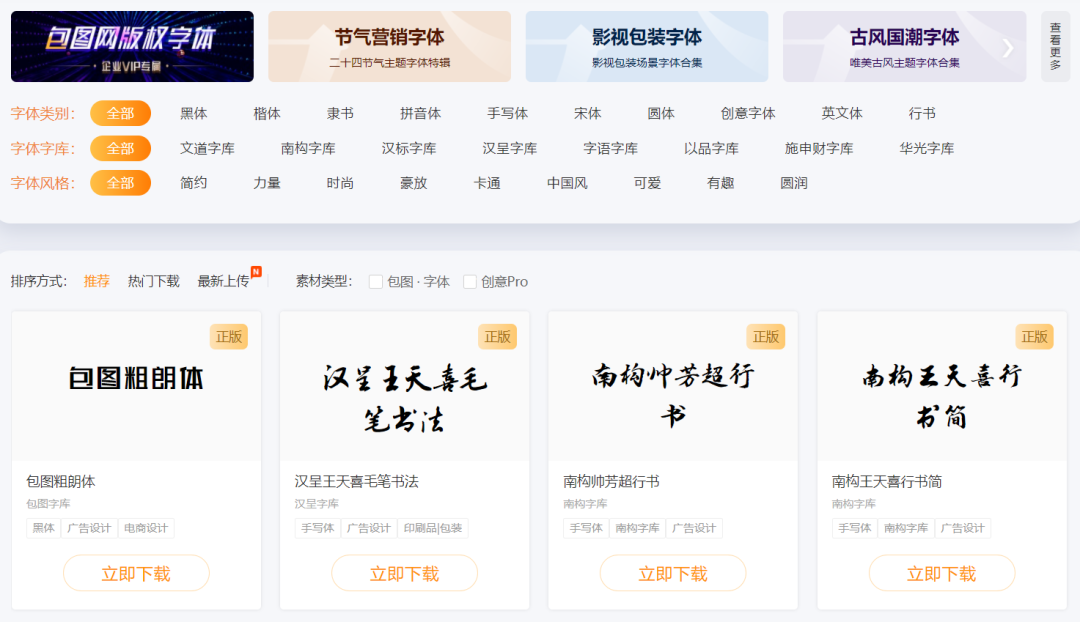This screenshot has width=1080, height=622.
Task: Filter font style by 可爱
Action: (647, 183)
